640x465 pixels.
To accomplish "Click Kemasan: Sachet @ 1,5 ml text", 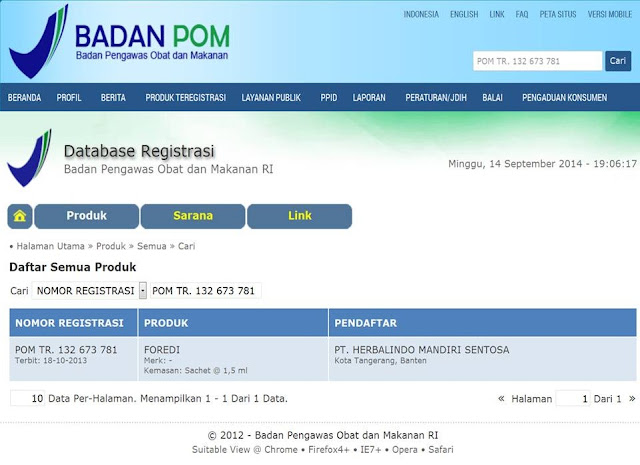I will pos(196,371).
